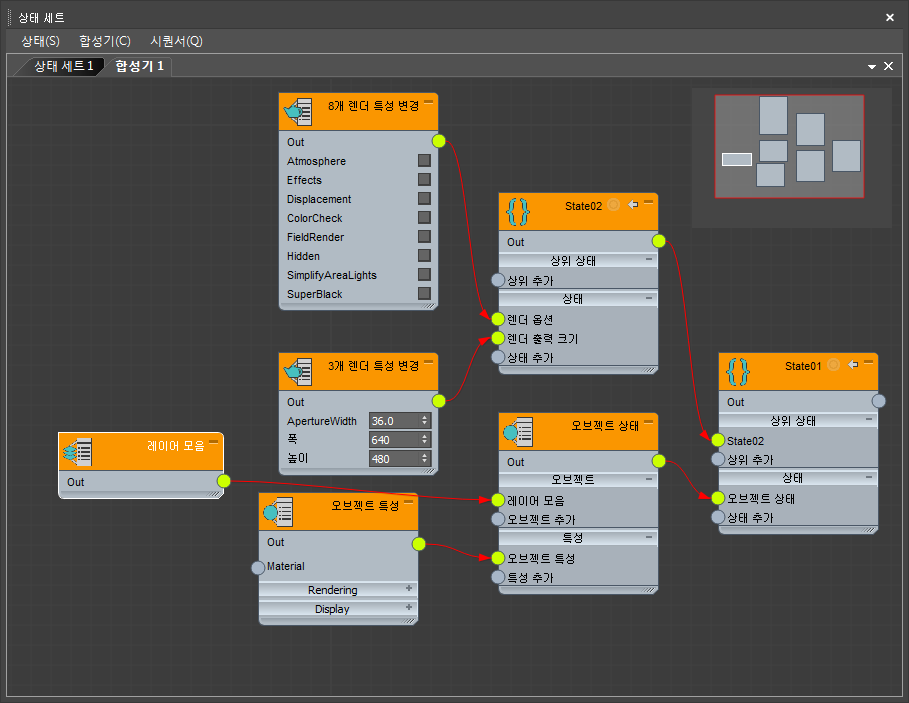Viewport: 909px width, 703px height.
Task: Select the 합성기 1 tab
Action: tap(139, 66)
